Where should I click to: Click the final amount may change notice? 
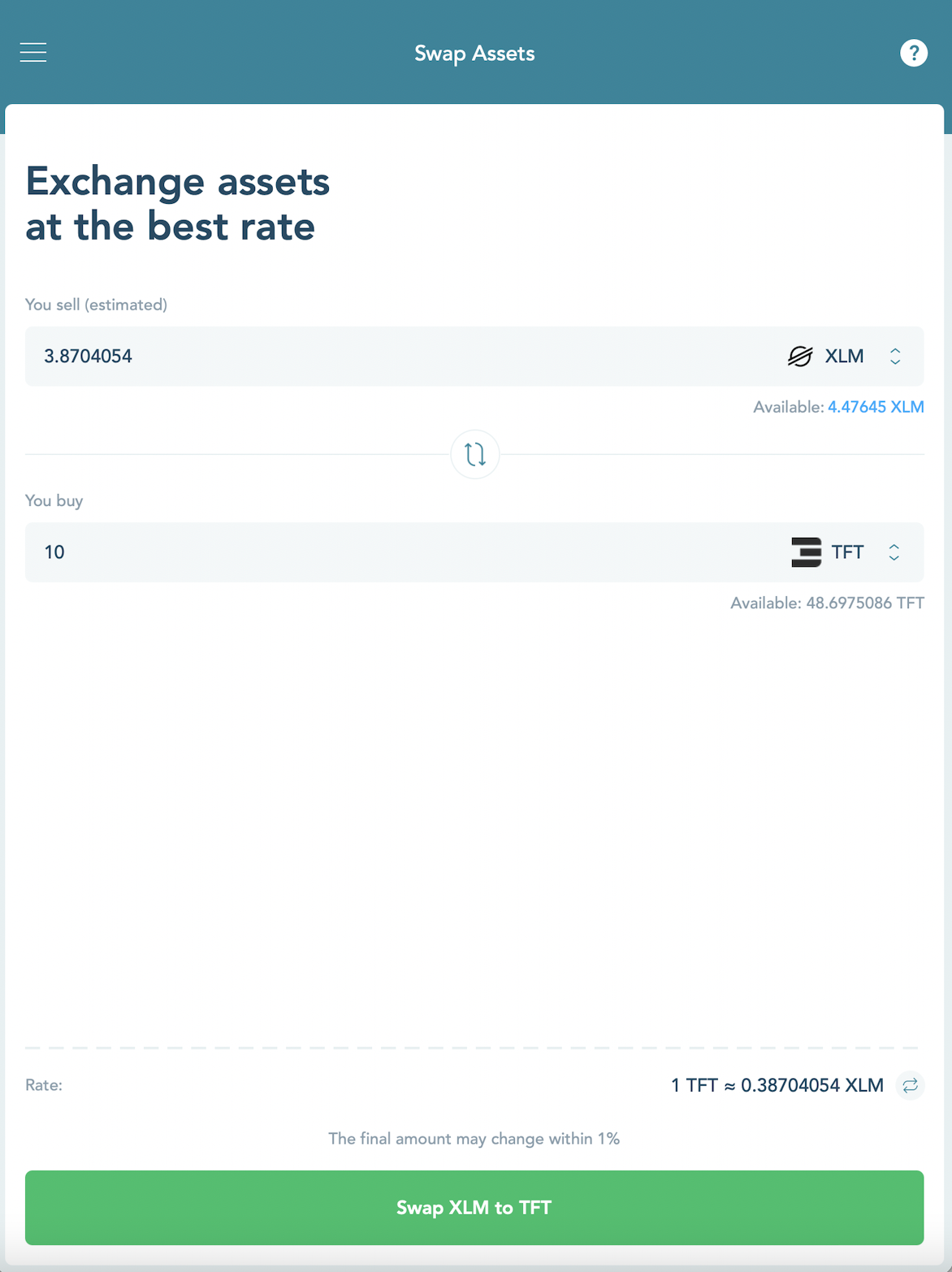474,1139
